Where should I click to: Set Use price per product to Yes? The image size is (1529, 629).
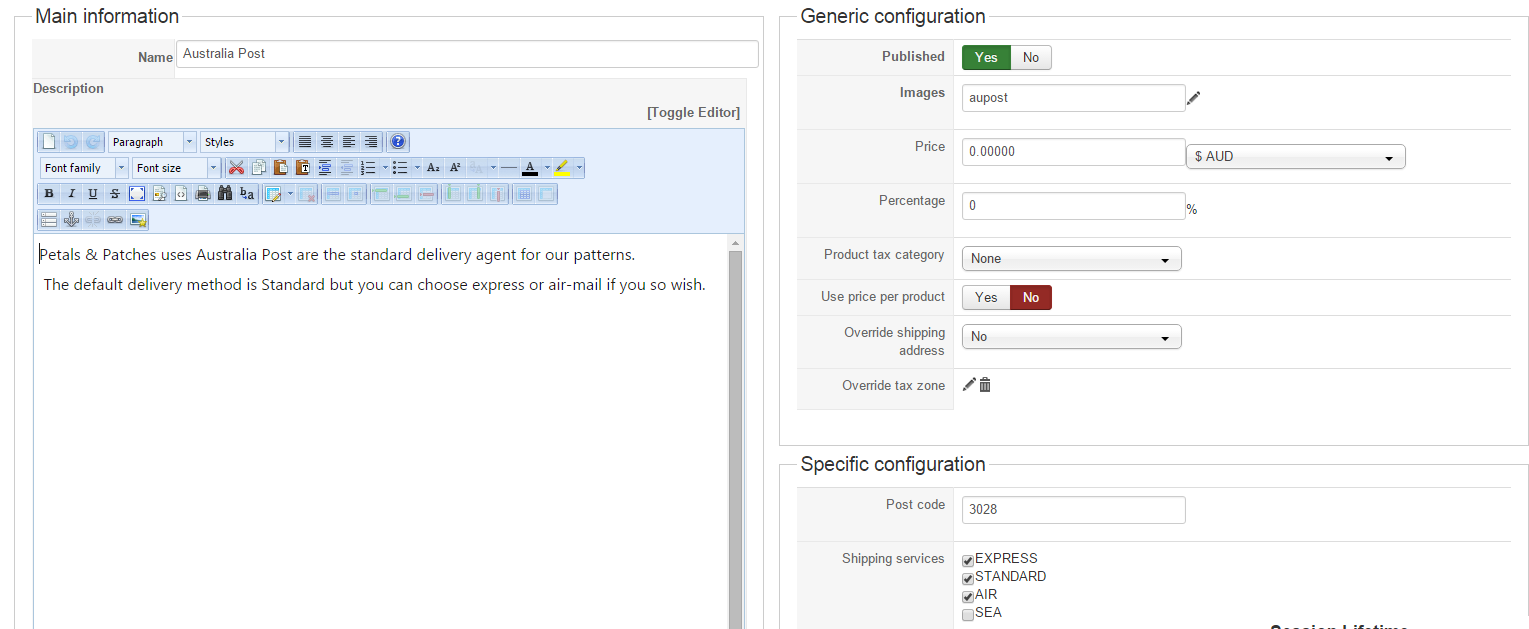point(986,298)
